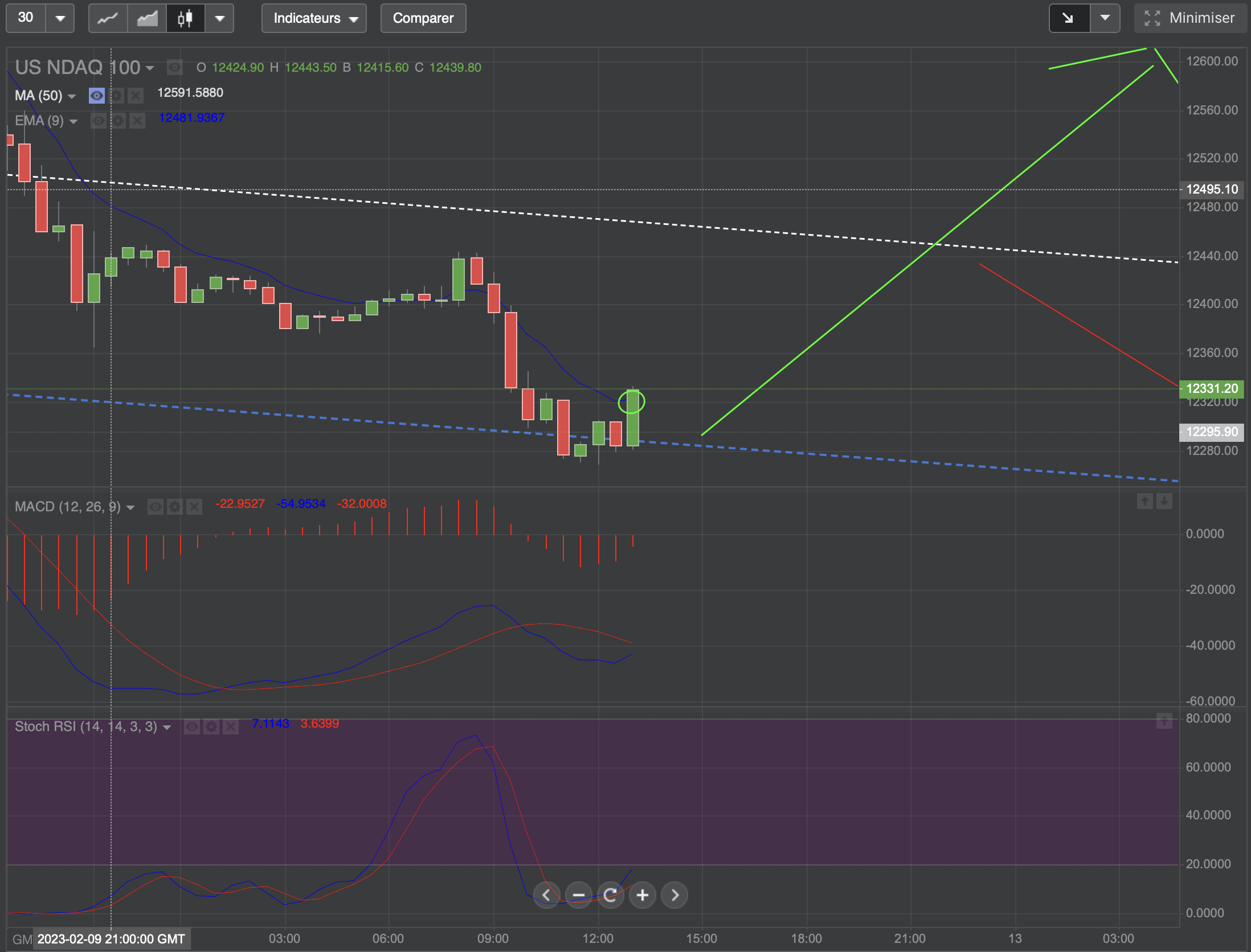Select the line chart type icon
Image resolution: width=1251 pixels, height=952 pixels.
click(108, 18)
